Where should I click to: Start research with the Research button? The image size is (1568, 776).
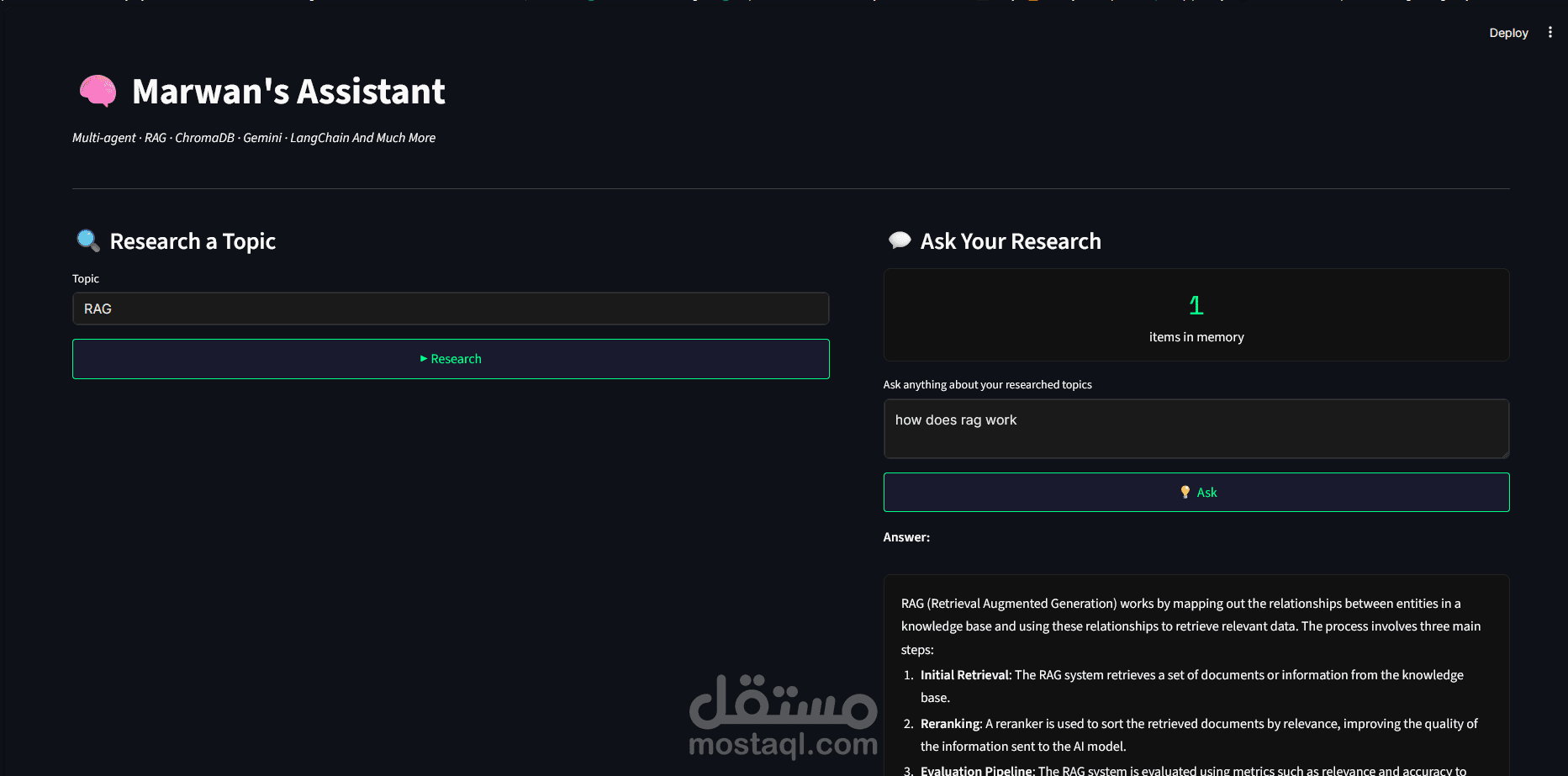coord(451,359)
